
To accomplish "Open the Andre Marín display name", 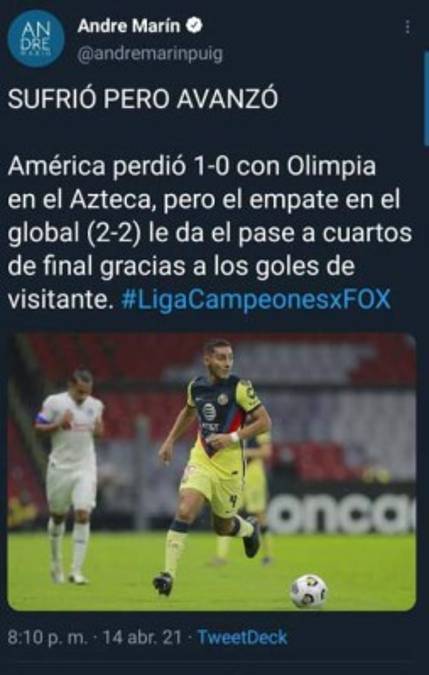I will coord(129,27).
